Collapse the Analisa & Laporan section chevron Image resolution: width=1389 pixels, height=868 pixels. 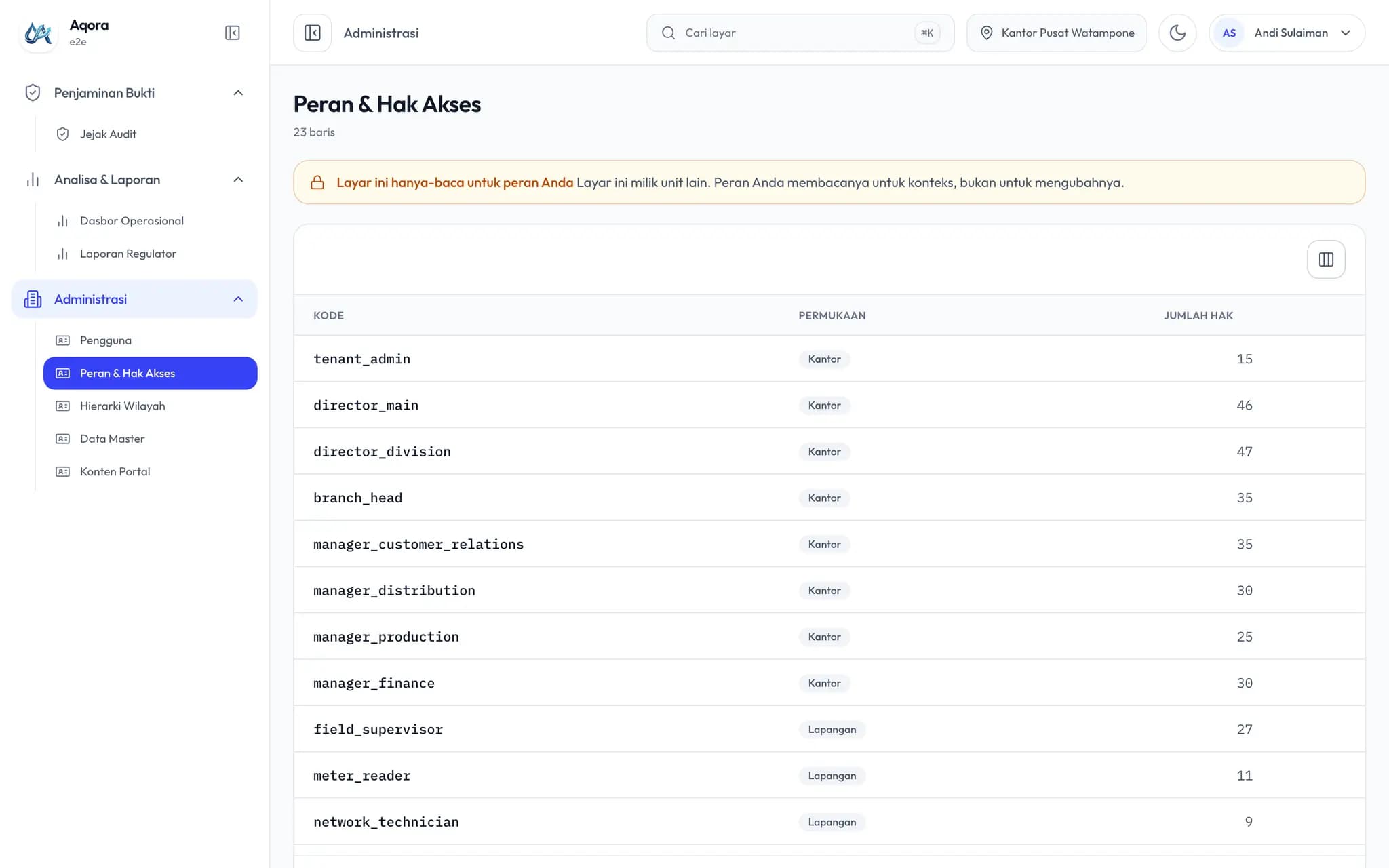click(238, 180)
